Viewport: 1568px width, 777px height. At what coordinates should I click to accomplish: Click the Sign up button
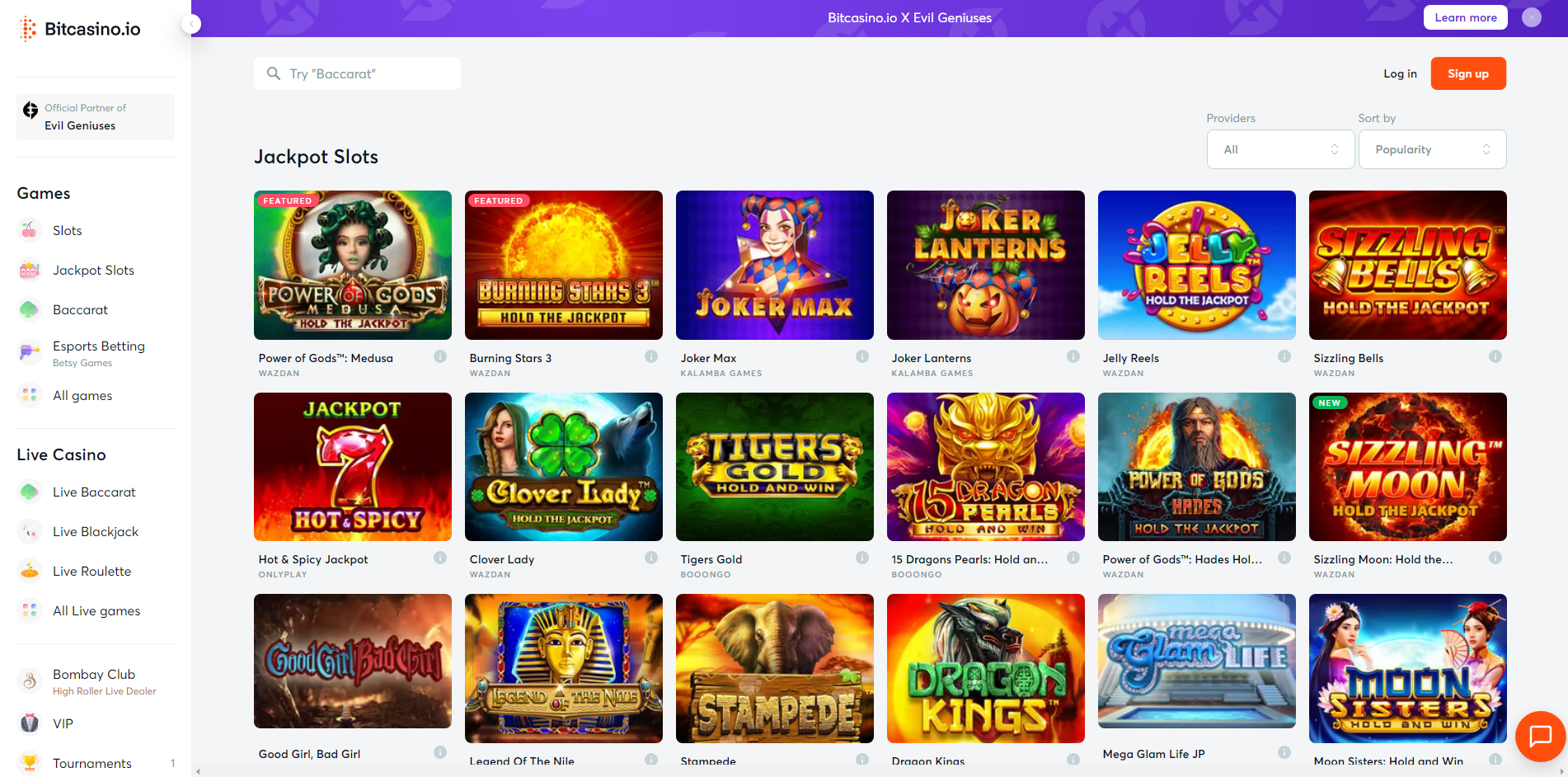pyautogui.click(x=1468, y=73)
